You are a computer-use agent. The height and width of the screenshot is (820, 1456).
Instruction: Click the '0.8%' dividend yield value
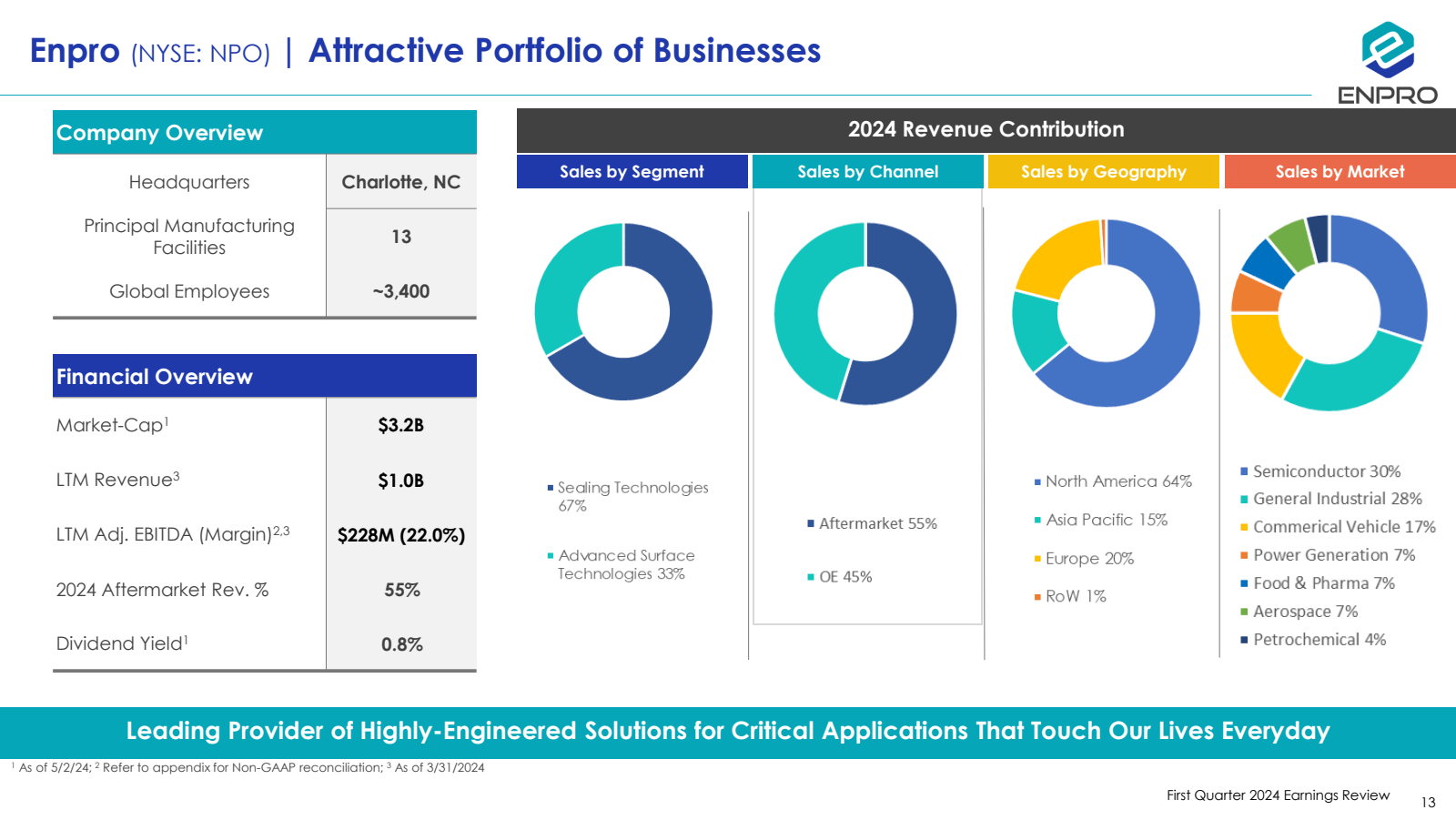pyautogui.click(x=401, y=644)
